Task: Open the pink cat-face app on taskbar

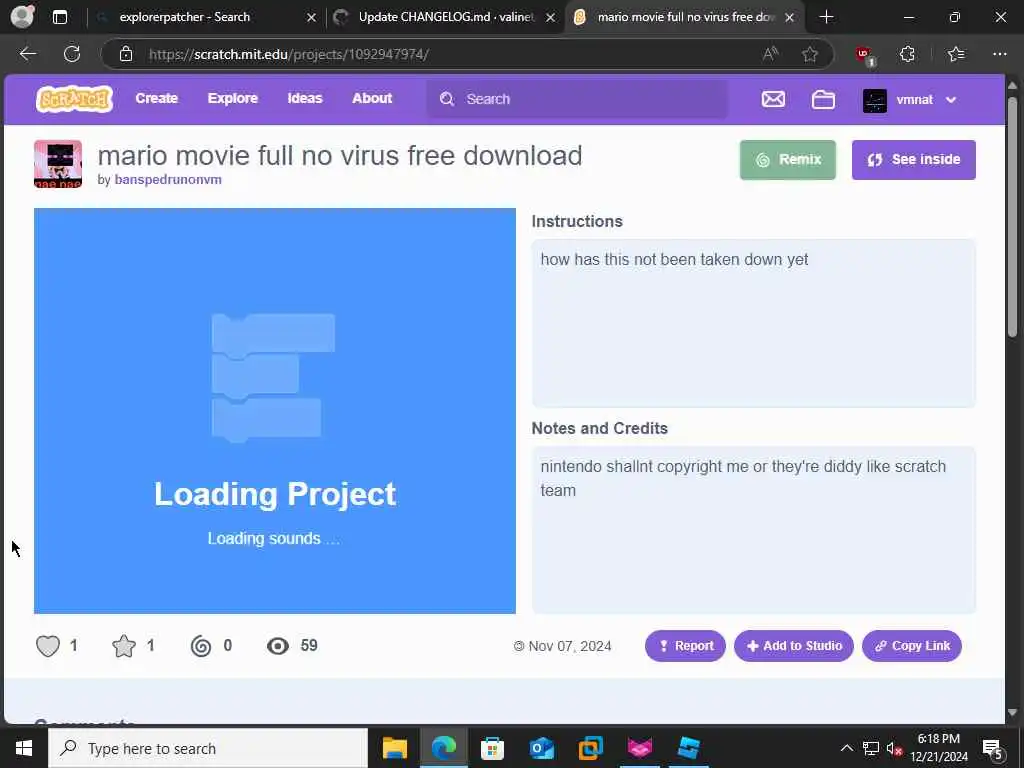Action: pyautogui.click(x=639, y=748)
